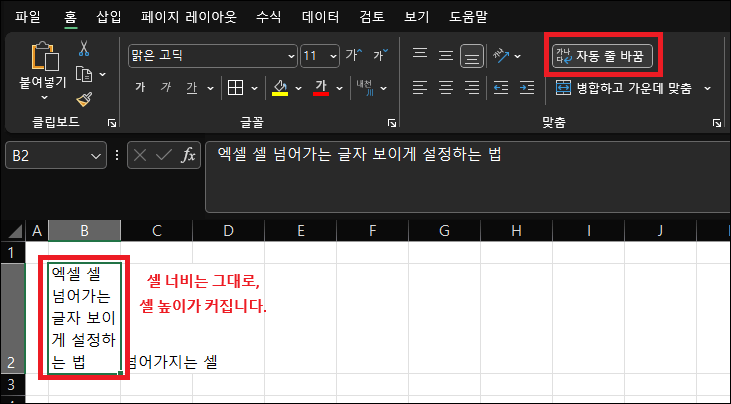The image size is (731, 404).
Task: Open the merge and center dropdown arrow
Action: click(707, 88)
